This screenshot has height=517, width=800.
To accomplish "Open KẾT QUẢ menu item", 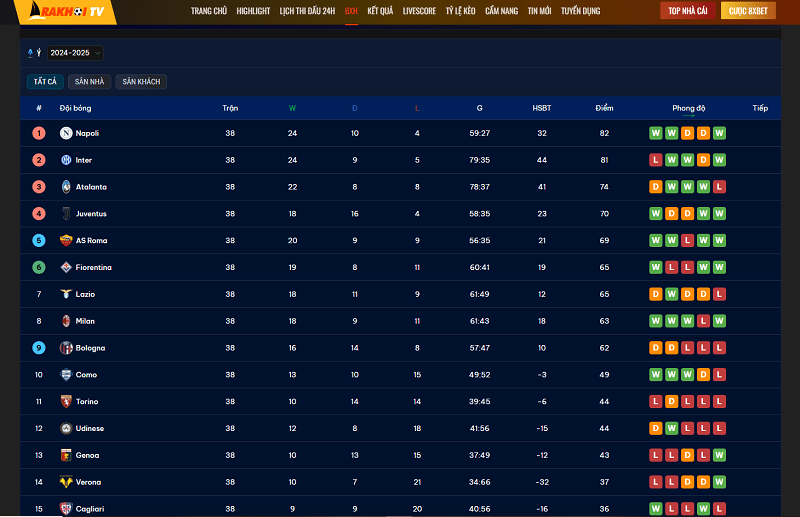I will coord(380,11).
